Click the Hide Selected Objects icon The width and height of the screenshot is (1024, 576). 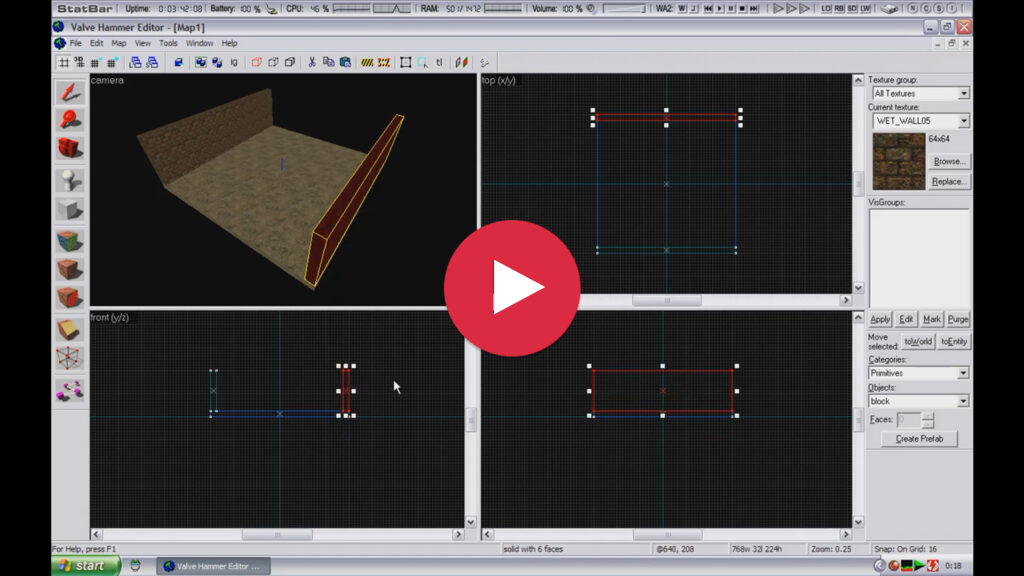tap(257, 62)
